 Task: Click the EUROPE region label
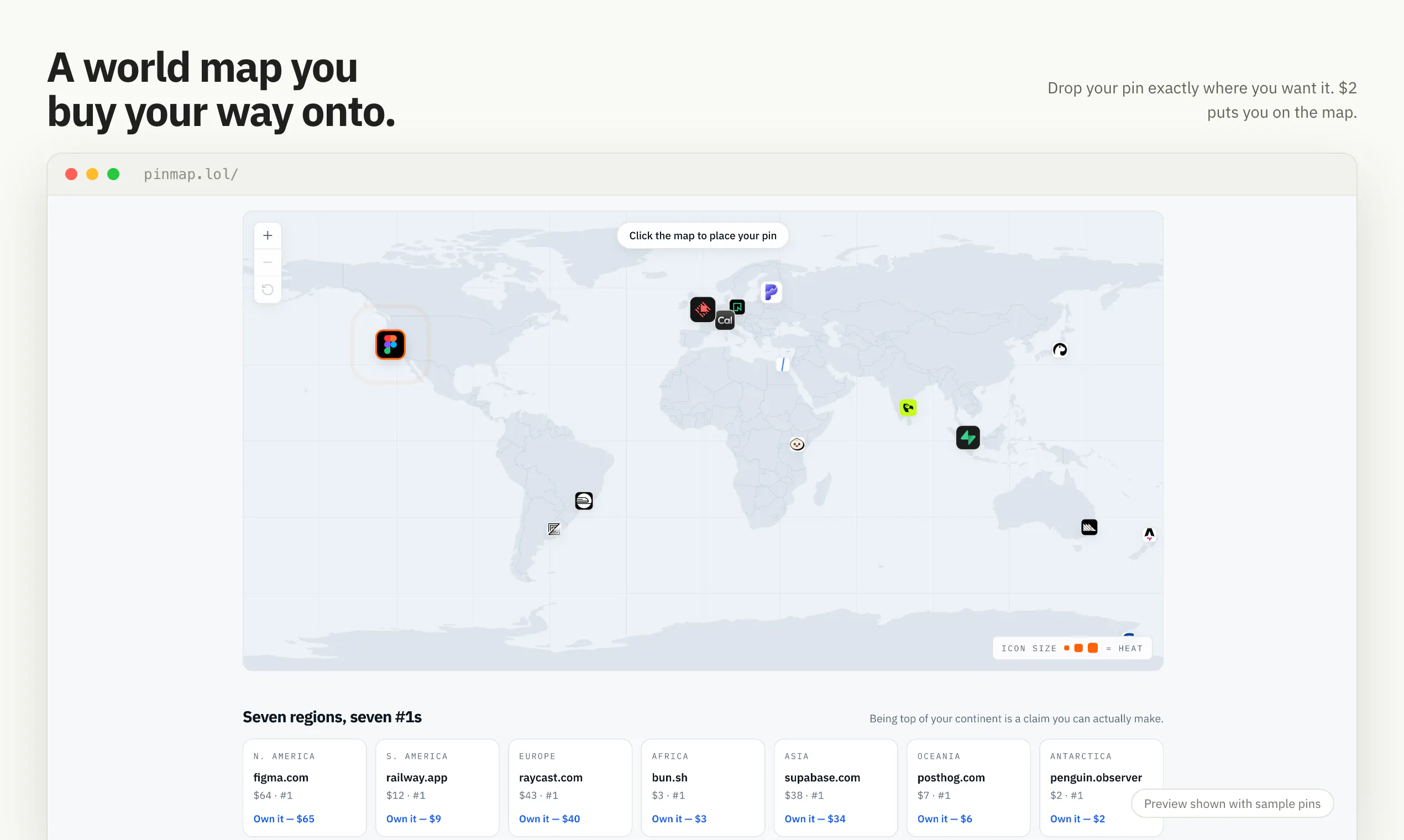click(537, 756)
